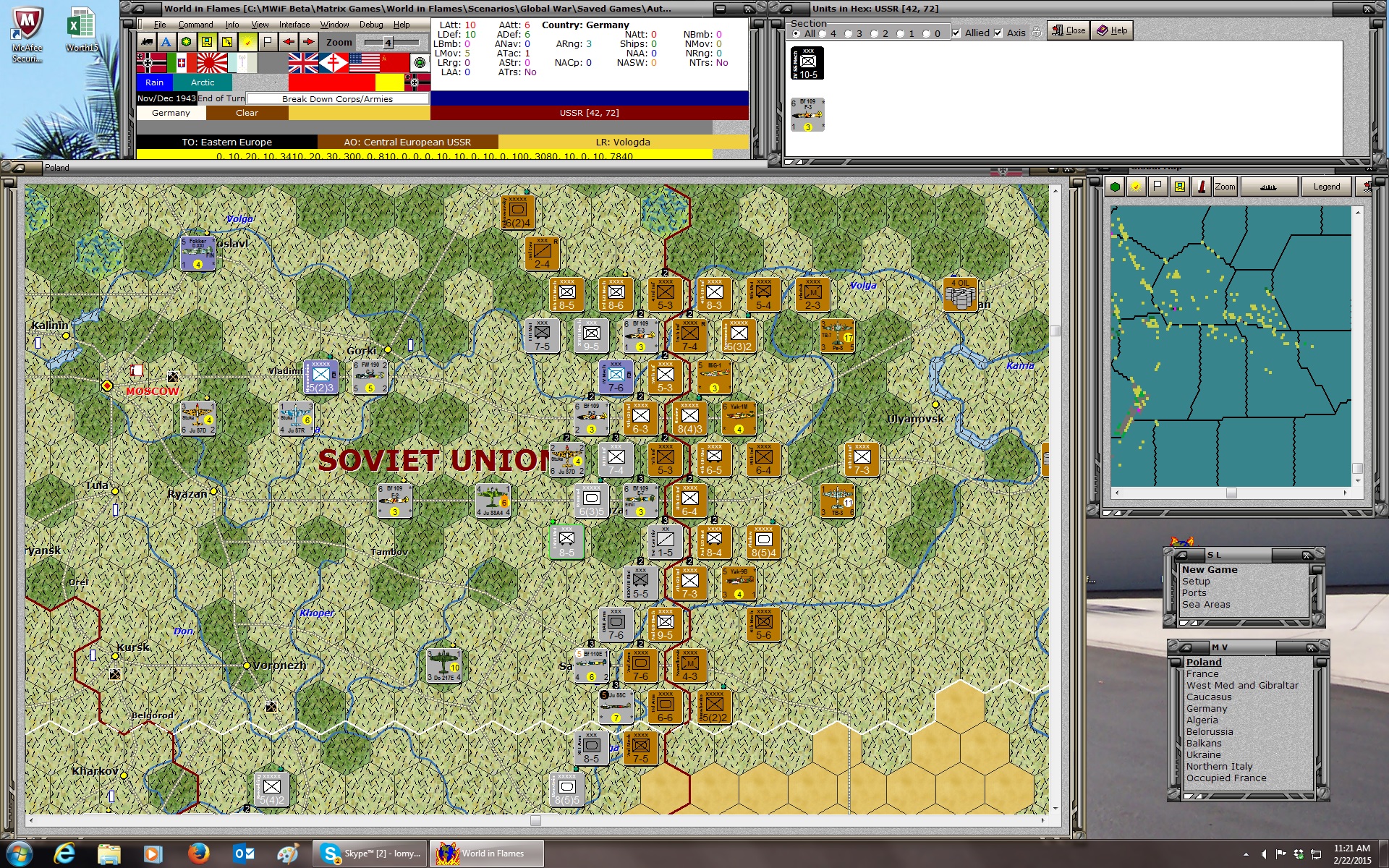
Task: Select the All section radio button
Action: click(x=797, y=33)
